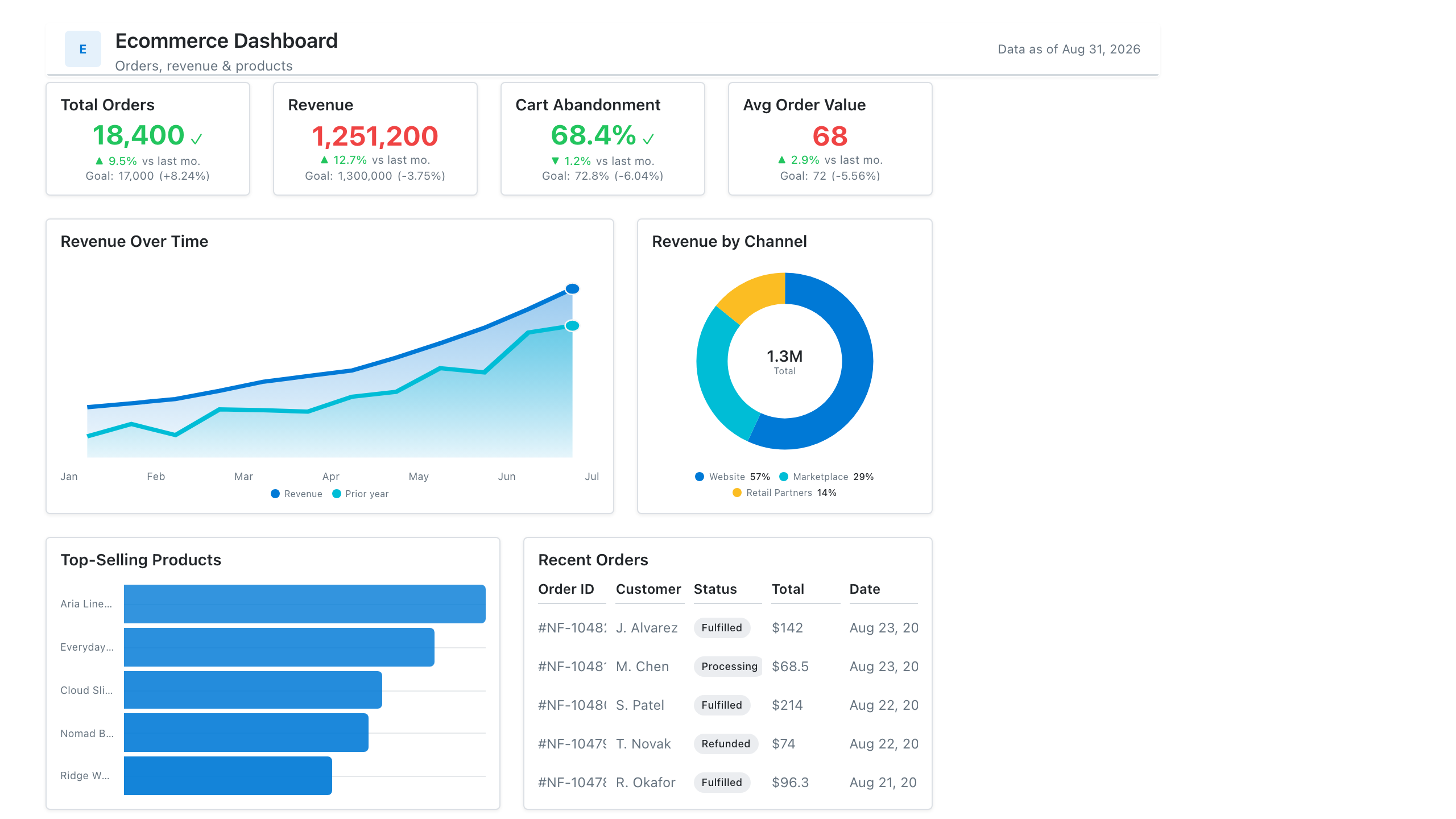Image resolution: width=1456 pixels, height=819 pixels.
Task: Click the $142 order total
Action: coord(787,628)
